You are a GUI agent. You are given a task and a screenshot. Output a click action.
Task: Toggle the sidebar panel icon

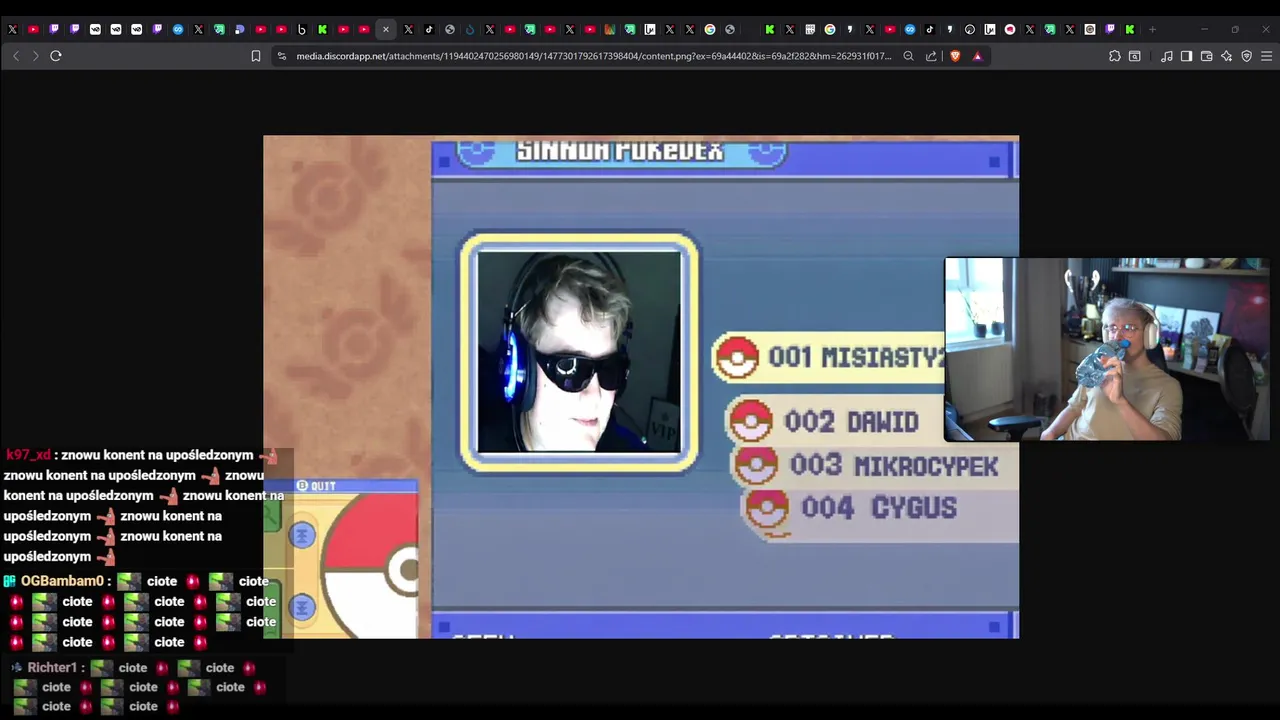coord(1186,56)
